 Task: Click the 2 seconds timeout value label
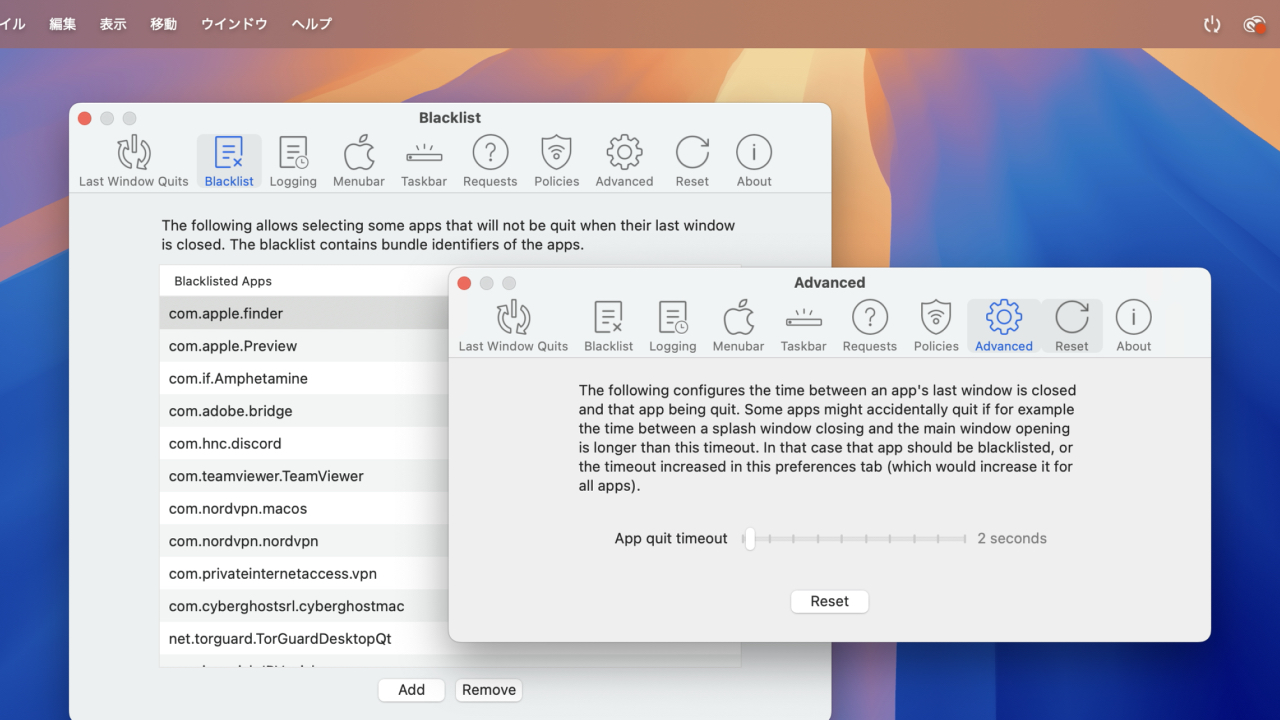1012,538
